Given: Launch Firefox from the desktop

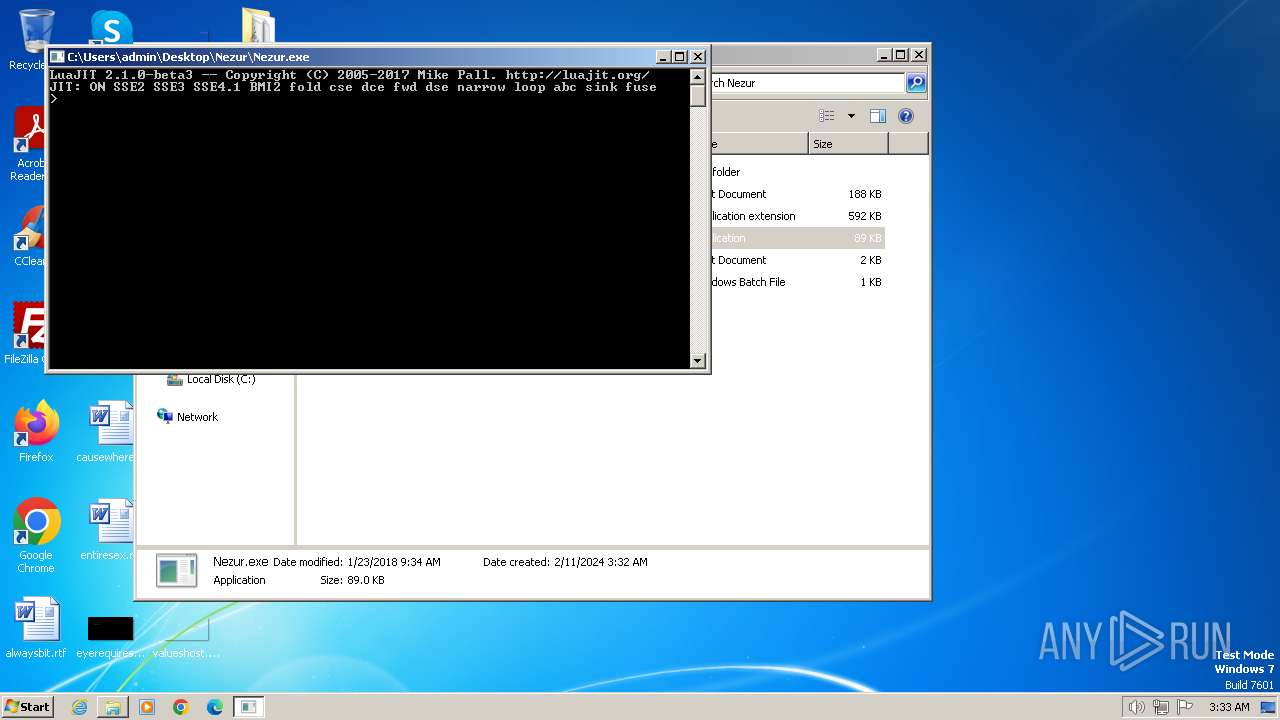Looking at the screenshot, I should pos(36,432).
